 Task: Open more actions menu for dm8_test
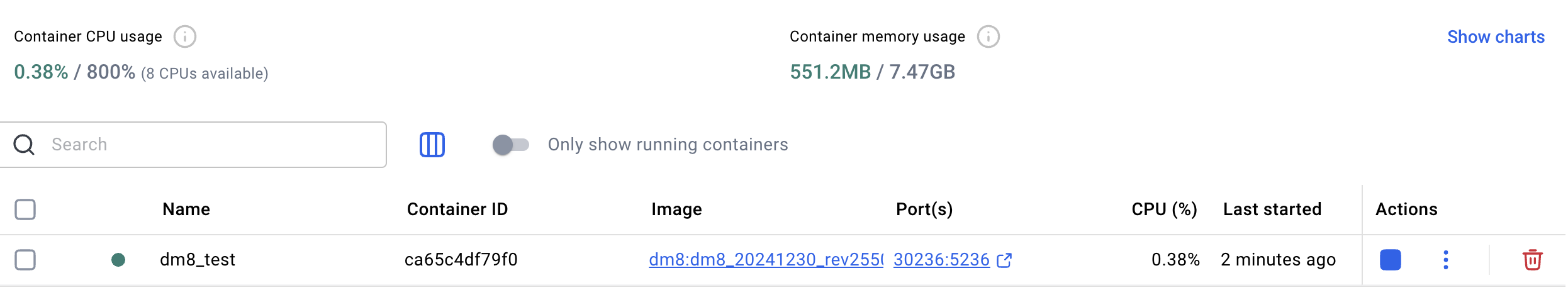pyautogui.click(x=1445, y=260)
